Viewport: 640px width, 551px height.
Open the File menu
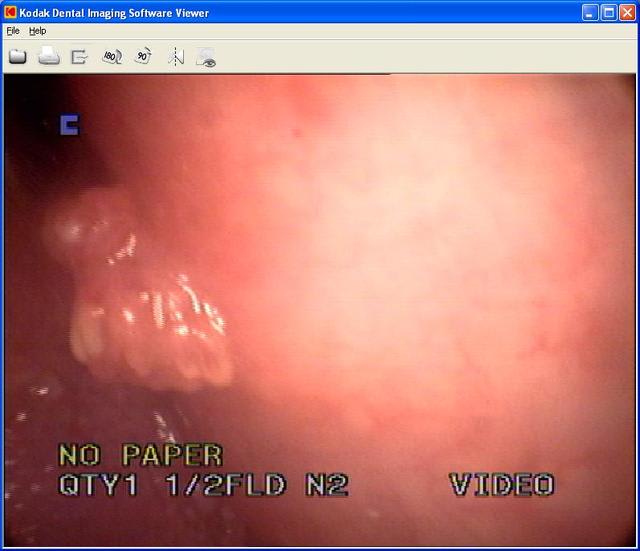(13, 31)
